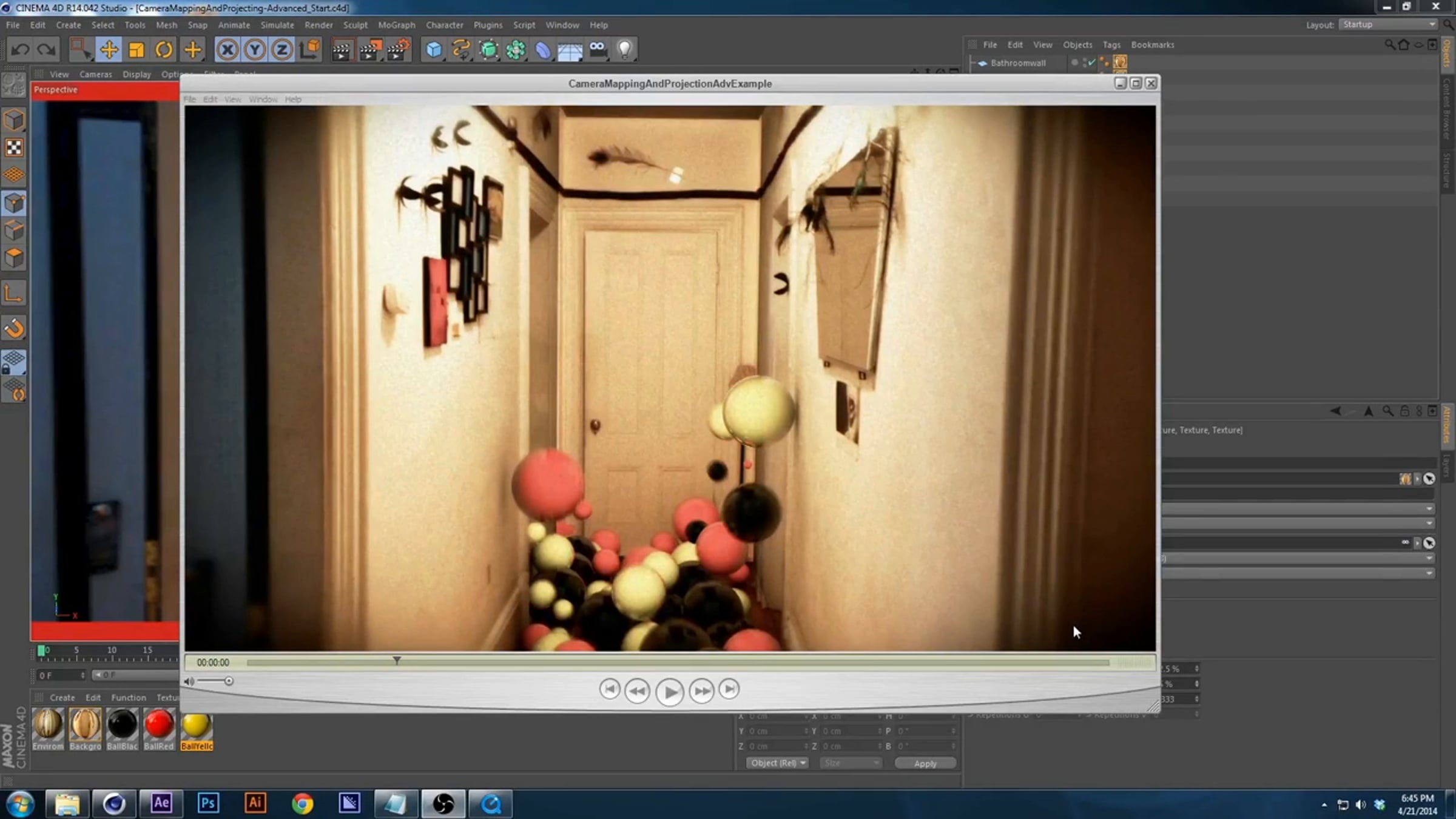Click the Apply button in coordinates
This screenshot has height=819, width=1456.
925,763
